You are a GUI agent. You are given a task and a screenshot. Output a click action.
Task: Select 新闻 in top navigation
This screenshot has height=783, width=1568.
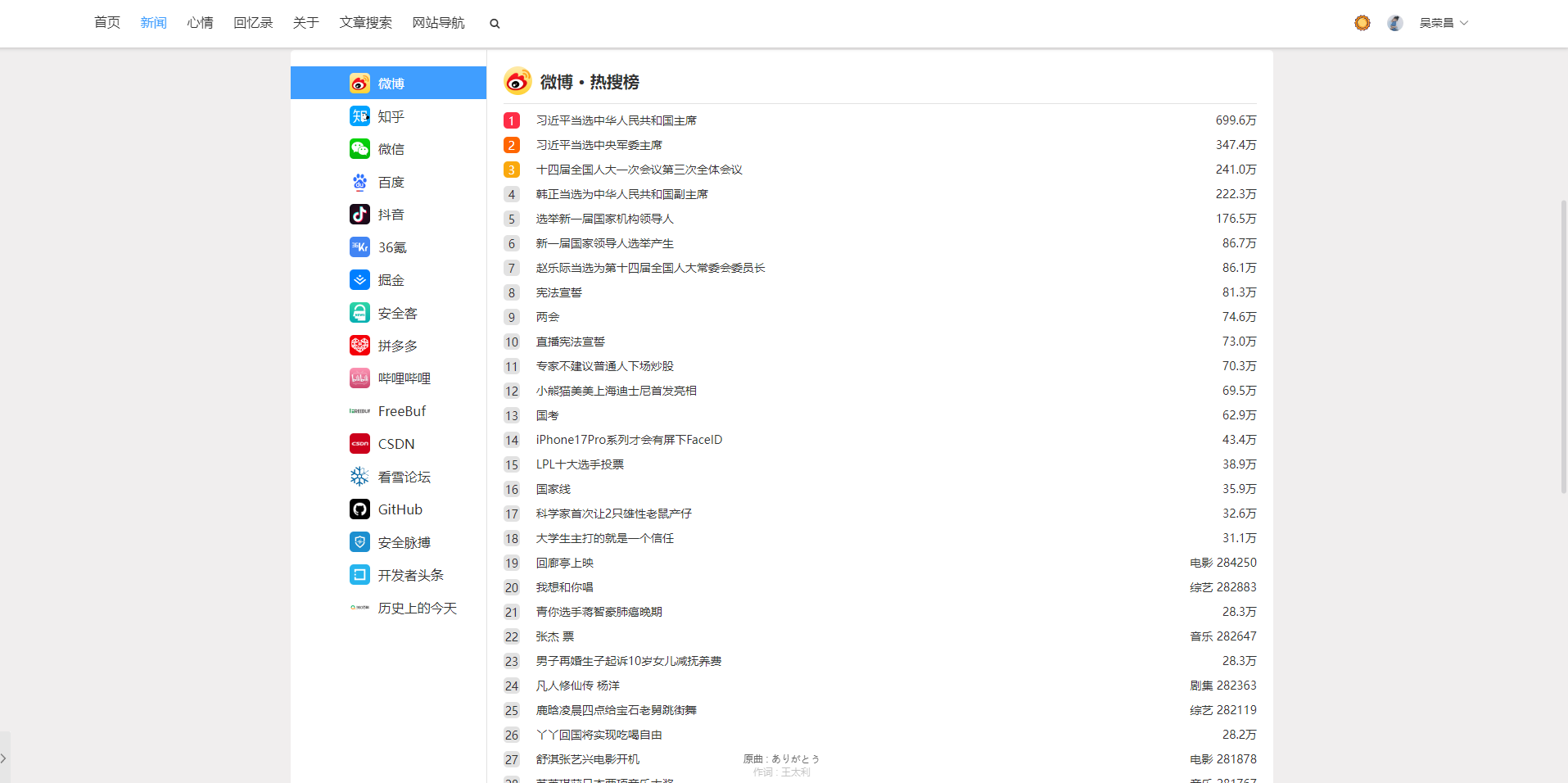[x=153, y=23]
